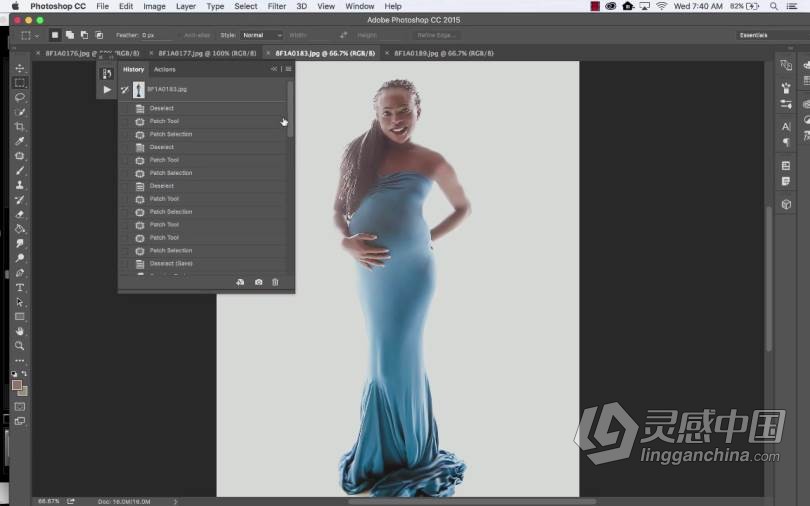Choose Subtract from selection mode

[x=84, y=35]
